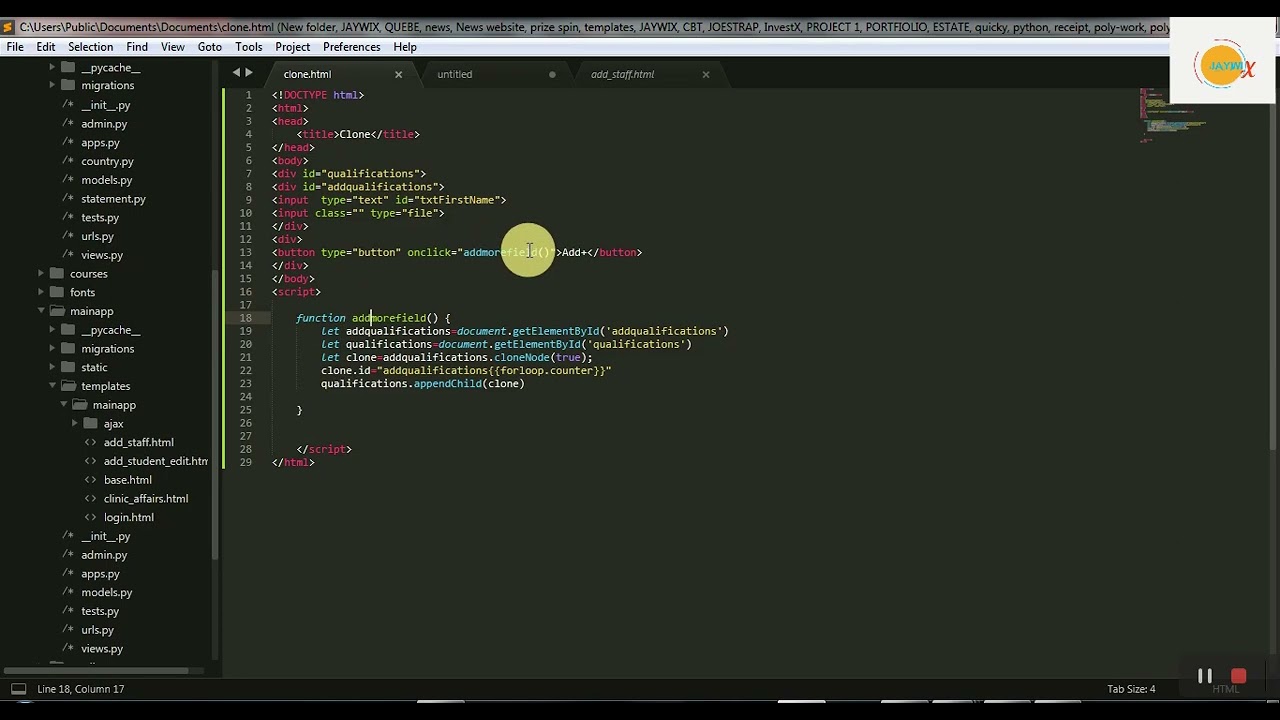Screen dimensions: 1280x720
Task: Open base.html in the sidebar
Action: point(127,480)
